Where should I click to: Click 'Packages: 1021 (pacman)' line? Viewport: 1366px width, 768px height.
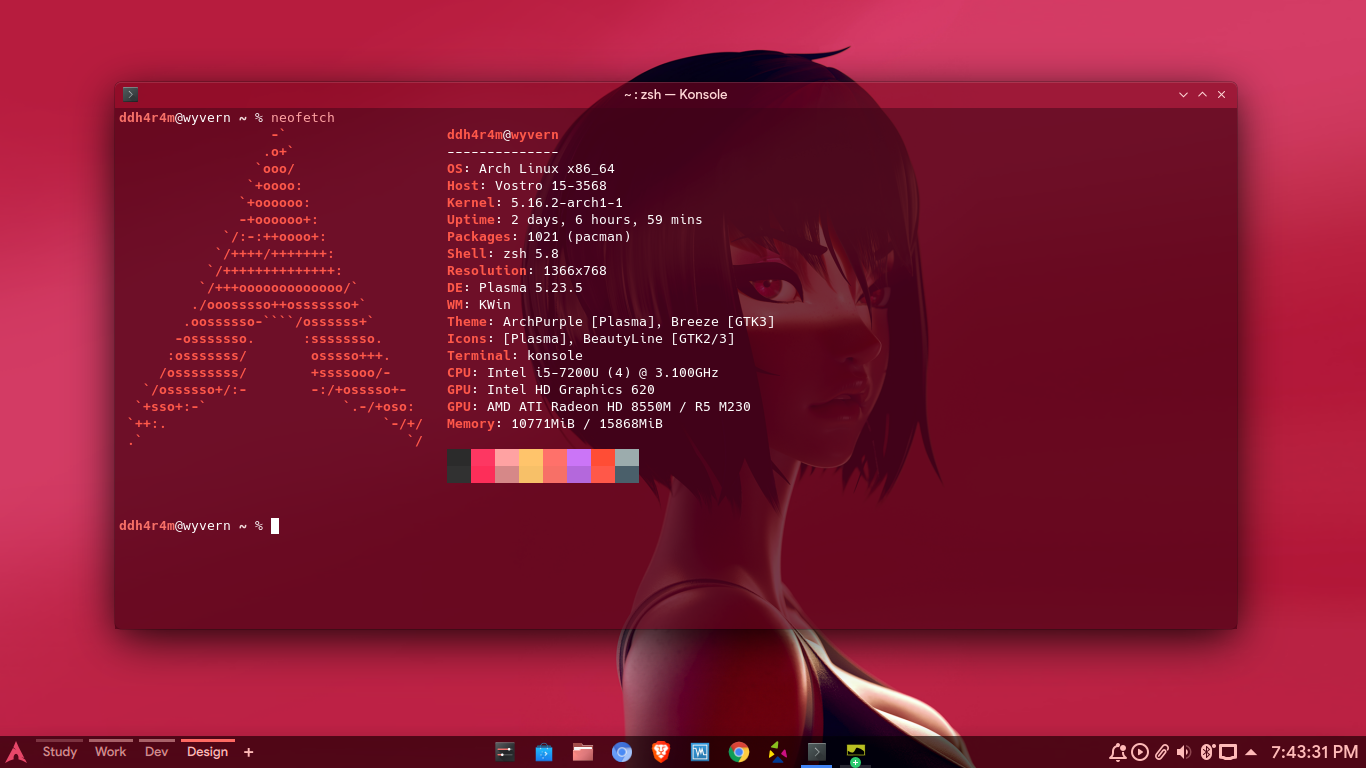click(x=539, y=237)
